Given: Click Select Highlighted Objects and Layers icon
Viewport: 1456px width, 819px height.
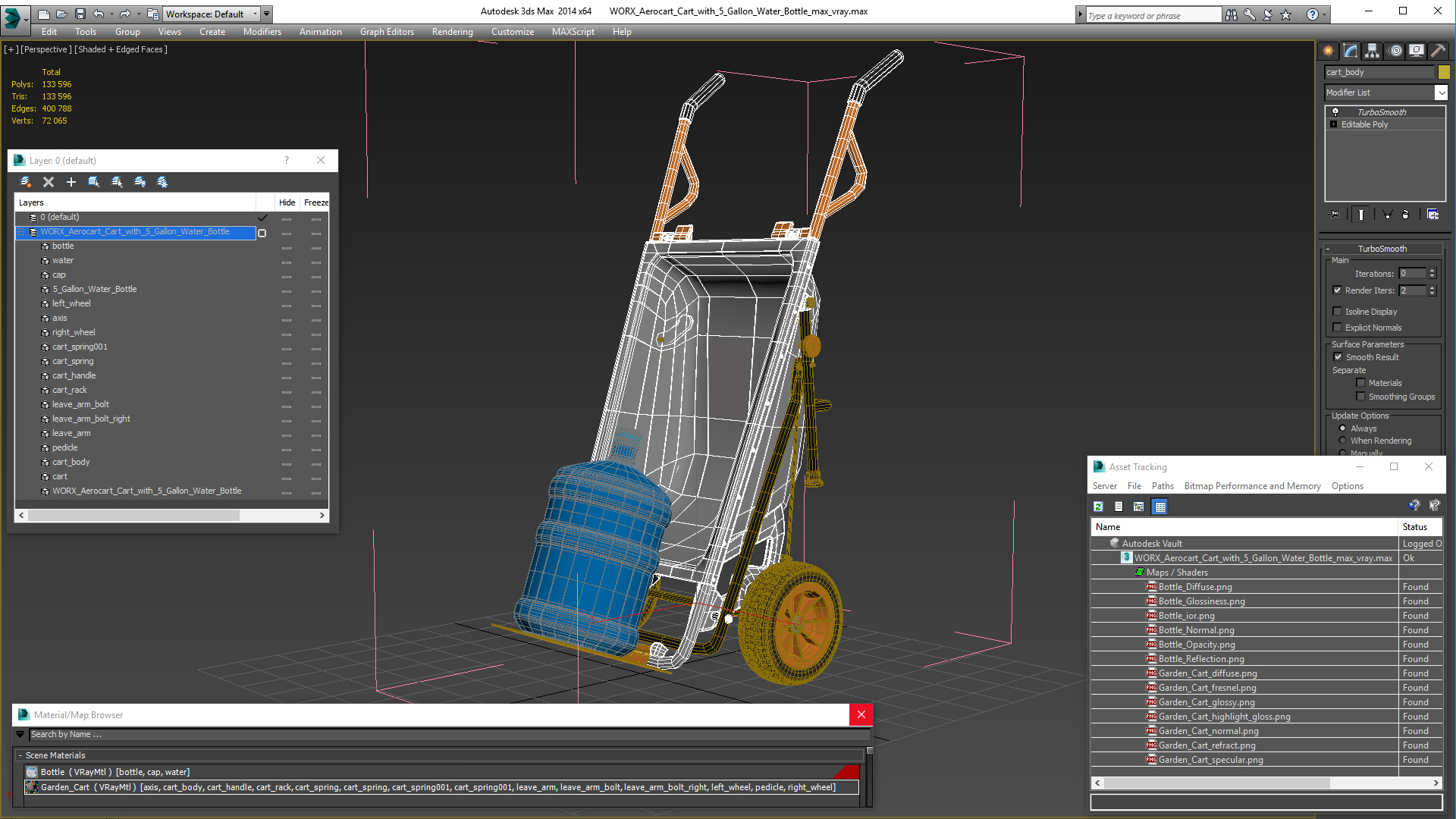Looking at the screenshot, I should [94, 182].
